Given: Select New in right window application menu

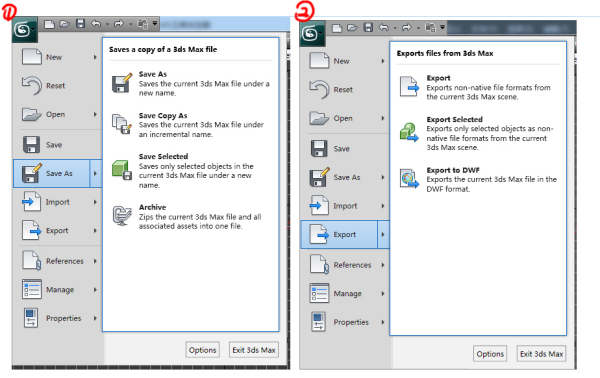Looking at the screenshot, I should click(346, 61).
